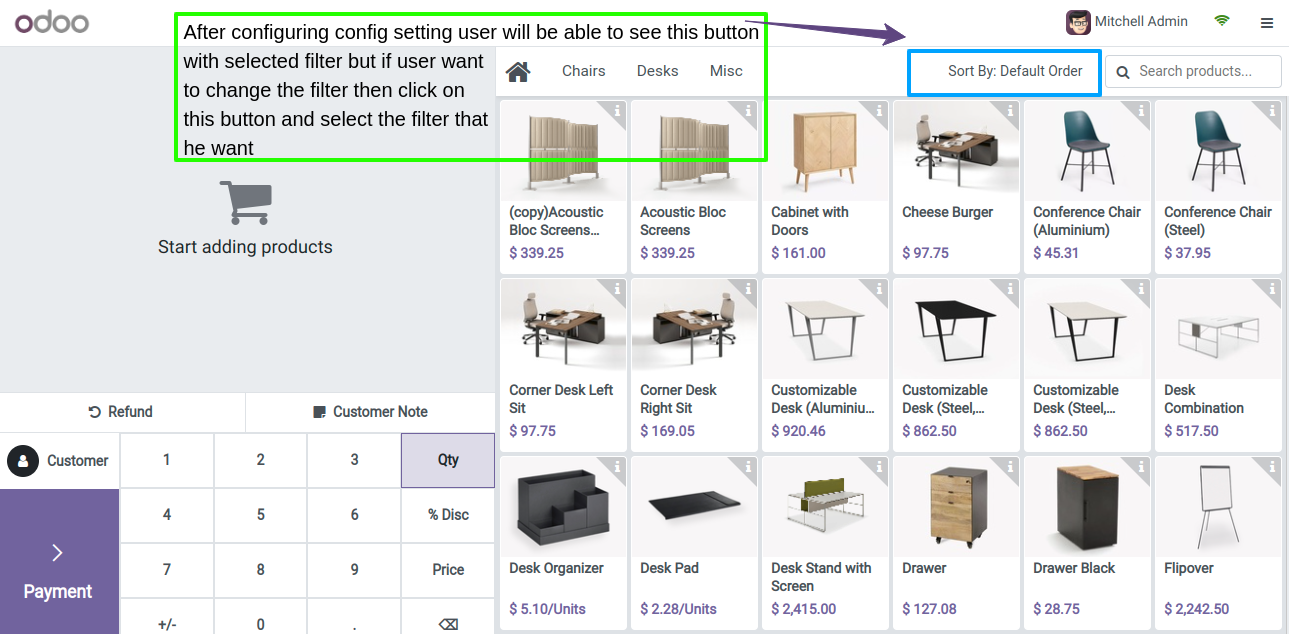The height and width of the screenshot is (634, 1289).
Task: Click Mitchell Admin user avatar
Action: (1078, 21)
